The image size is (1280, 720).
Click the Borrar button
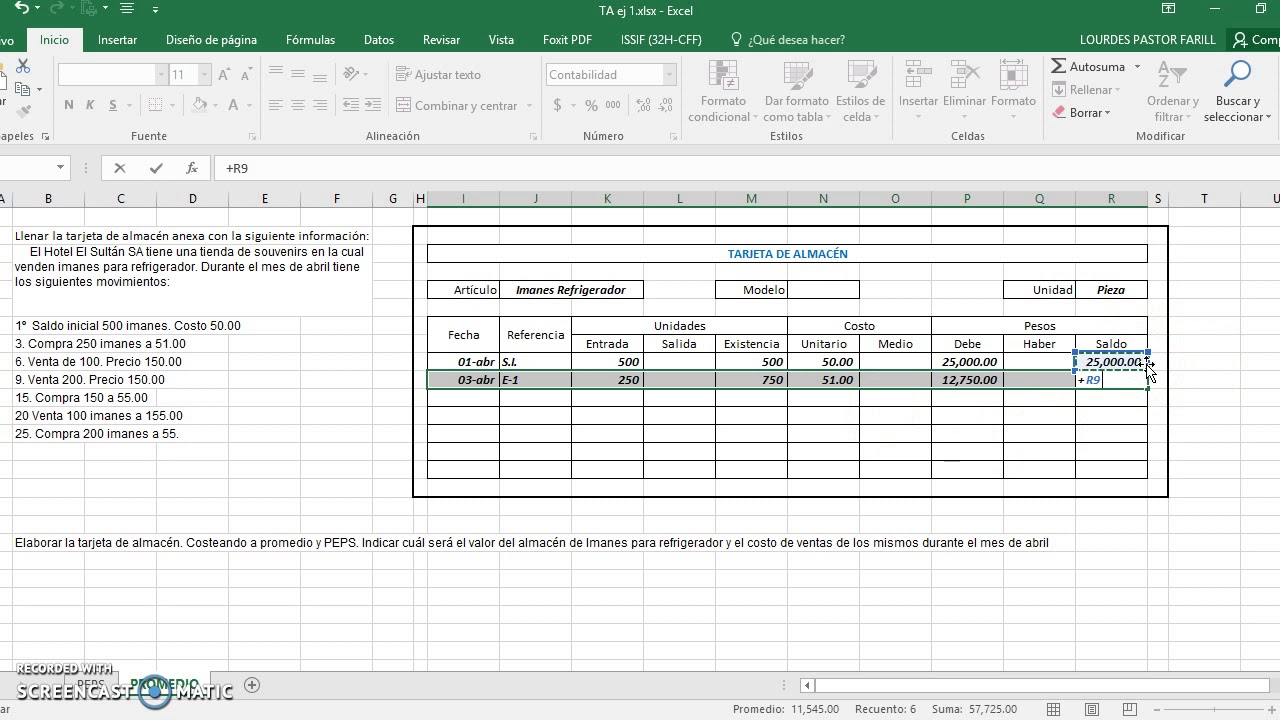click(x=1082, y=113)
